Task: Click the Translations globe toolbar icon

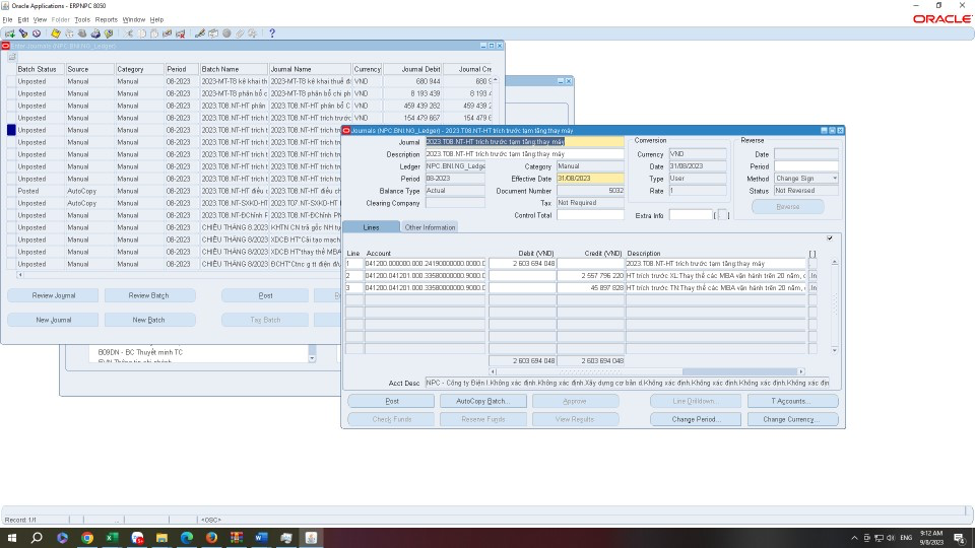Action: tap(227, 34)
